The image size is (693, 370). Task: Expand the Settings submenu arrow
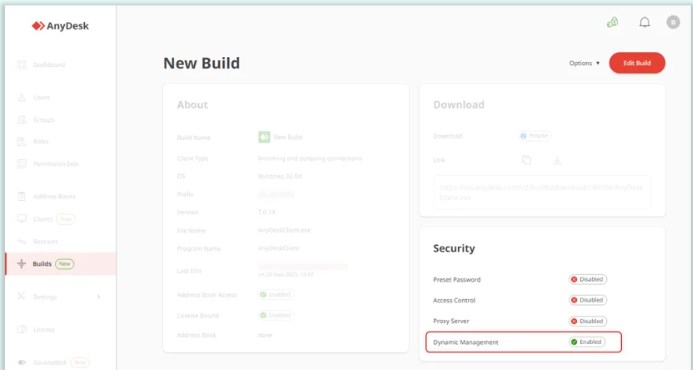coord(99,297)
